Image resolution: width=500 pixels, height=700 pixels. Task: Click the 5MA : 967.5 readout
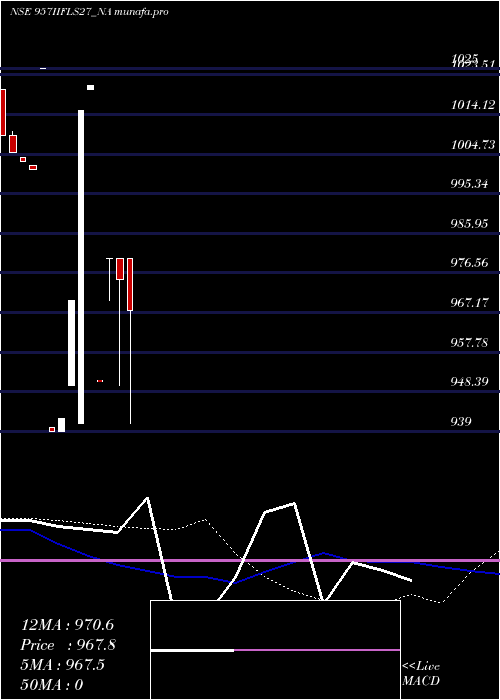[62, 665]
